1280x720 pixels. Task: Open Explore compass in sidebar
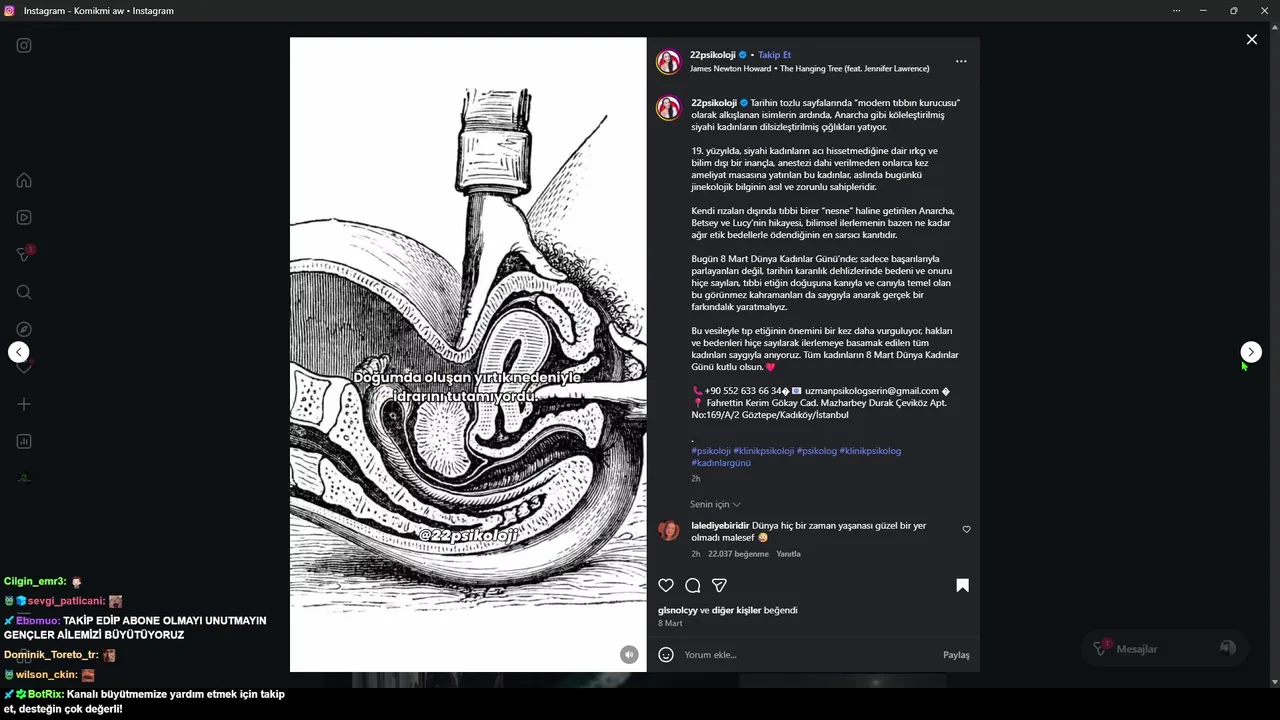click(x=24, y=329)
